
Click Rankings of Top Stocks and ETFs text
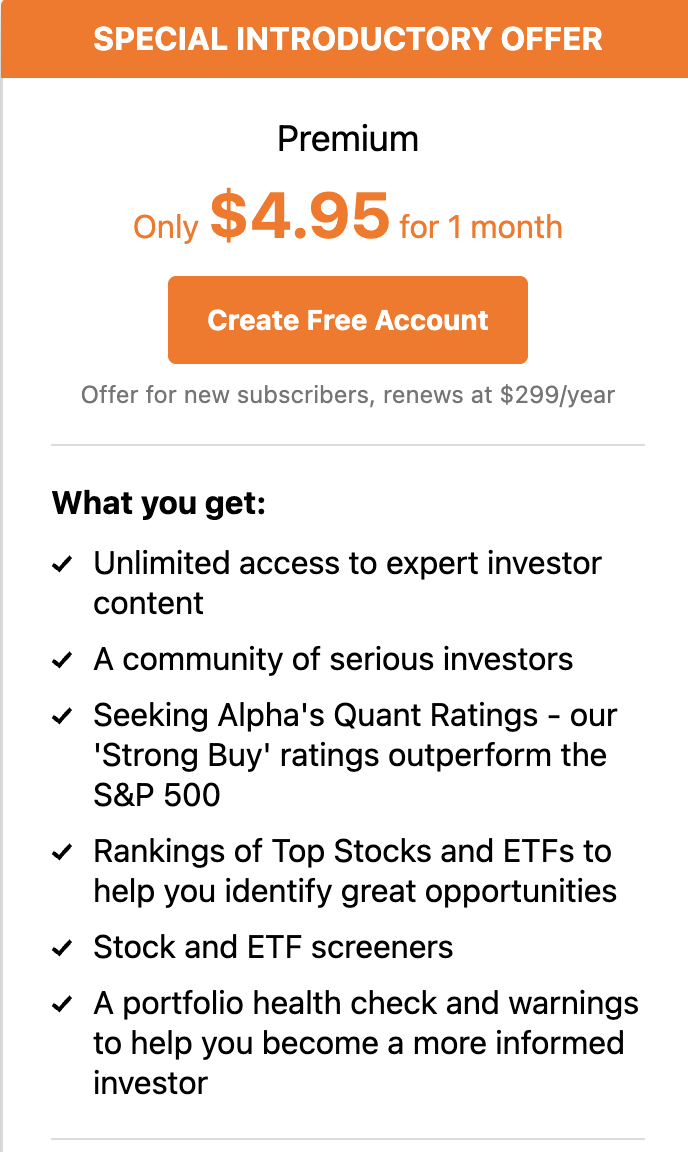click(355, 871)
